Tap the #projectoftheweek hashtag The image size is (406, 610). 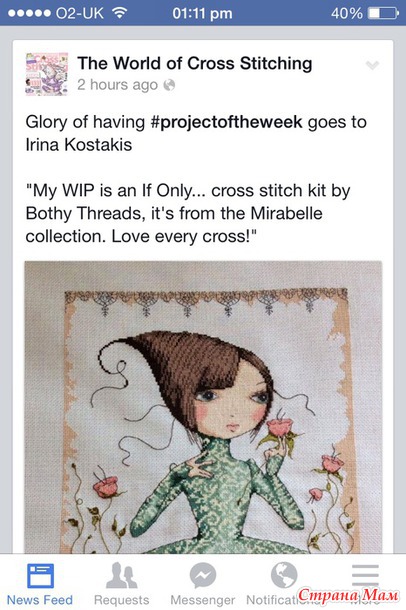point(226,122)
